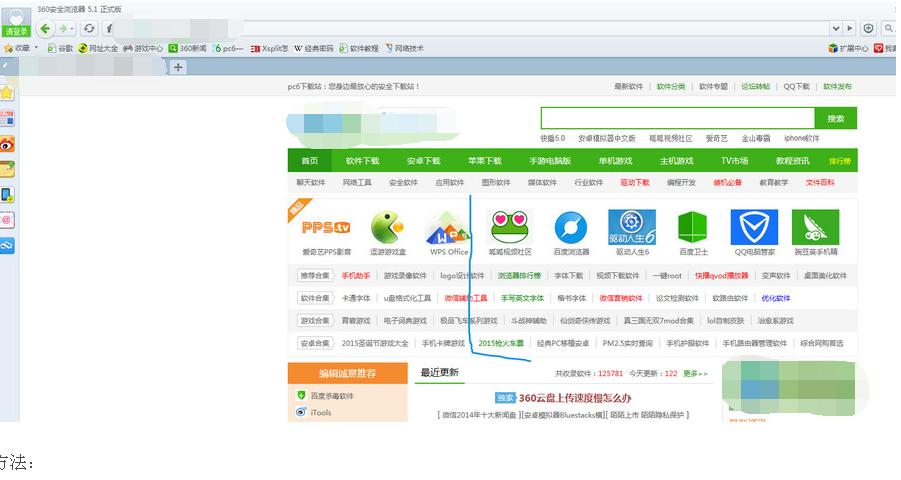Click the green 搜索 button

click(836, 118)
